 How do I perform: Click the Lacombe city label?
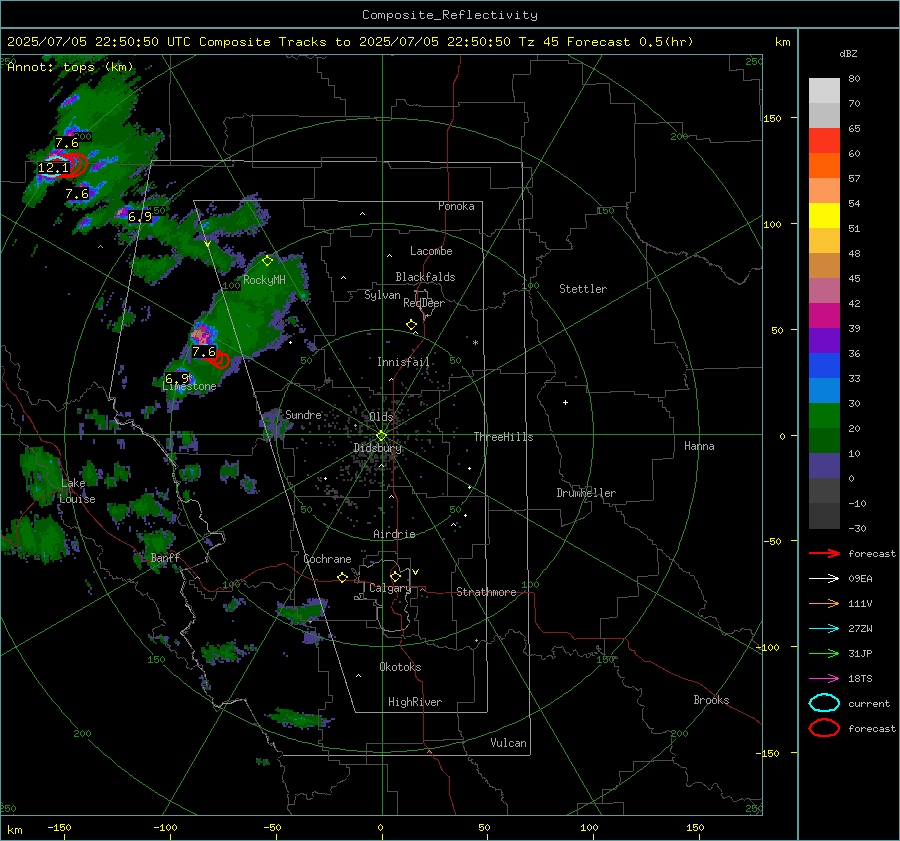[x=431, y=251]
